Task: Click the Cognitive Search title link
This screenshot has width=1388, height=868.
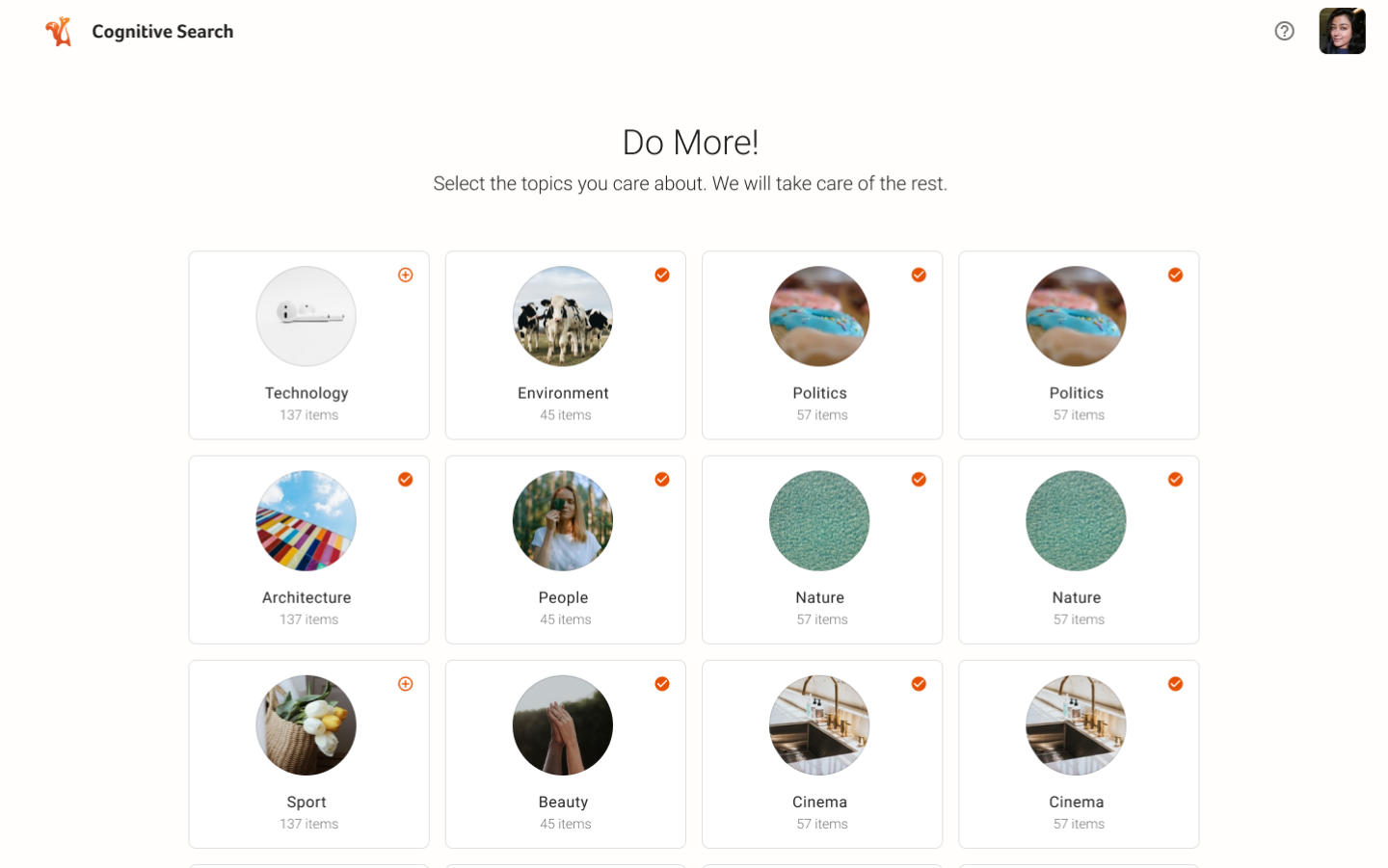Action: [163, 32]
